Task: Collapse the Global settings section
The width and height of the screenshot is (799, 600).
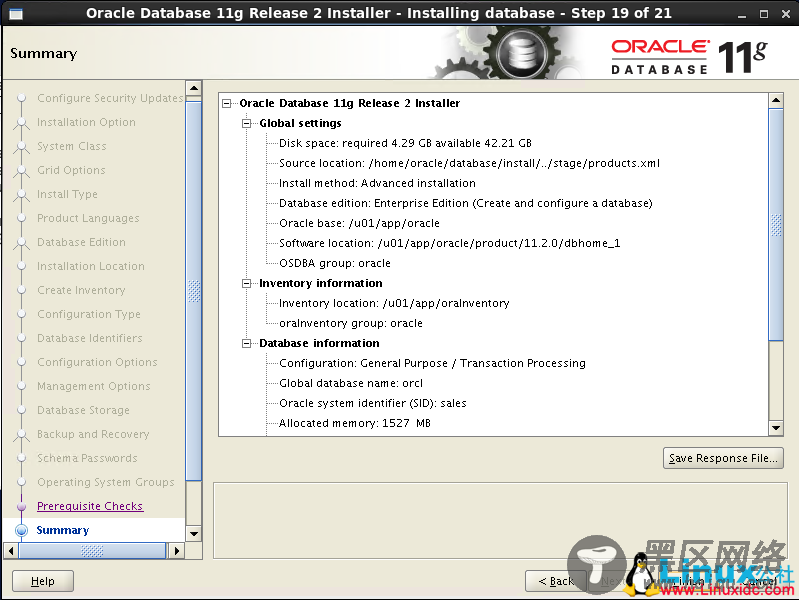Action: click(x=247, y=123)
